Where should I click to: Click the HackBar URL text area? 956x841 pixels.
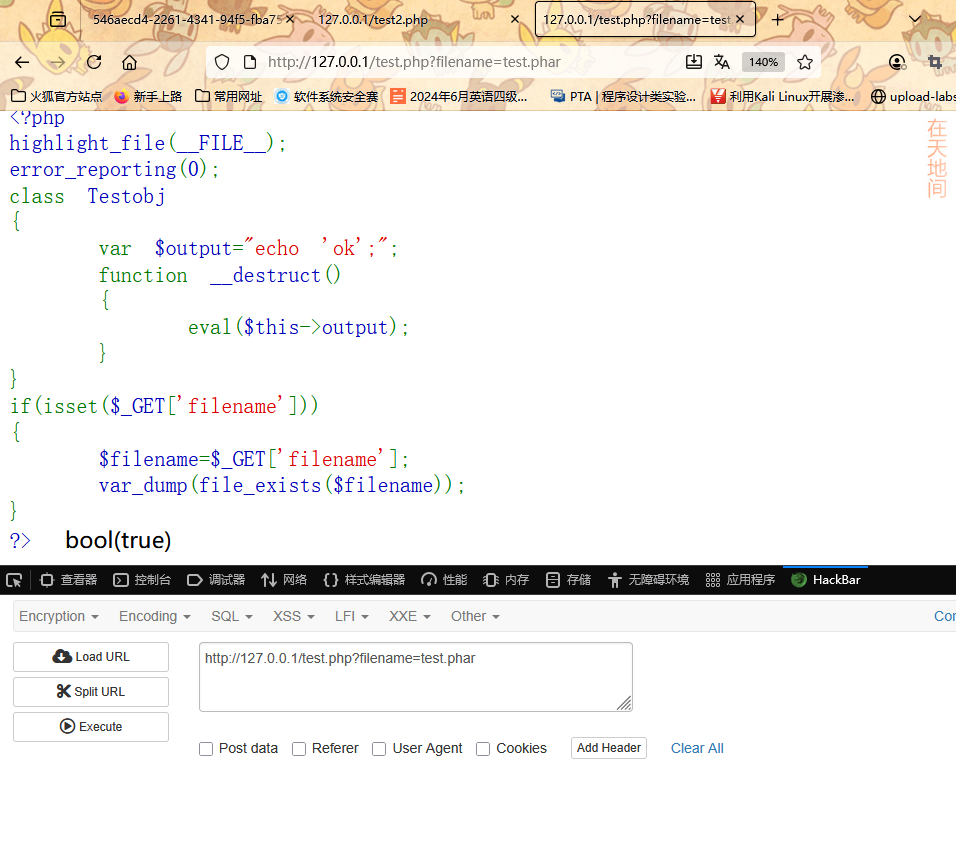415,677
